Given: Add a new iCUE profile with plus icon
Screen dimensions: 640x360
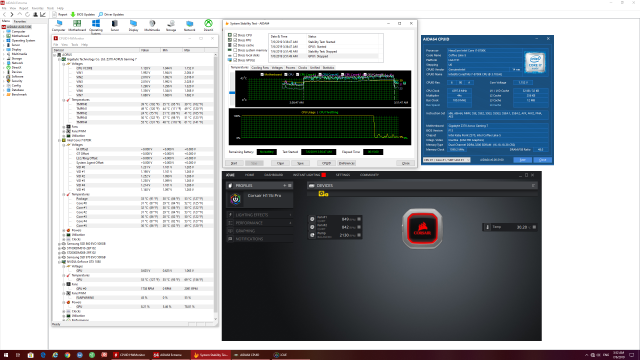Looking at the screenshot, I should 285,186.
